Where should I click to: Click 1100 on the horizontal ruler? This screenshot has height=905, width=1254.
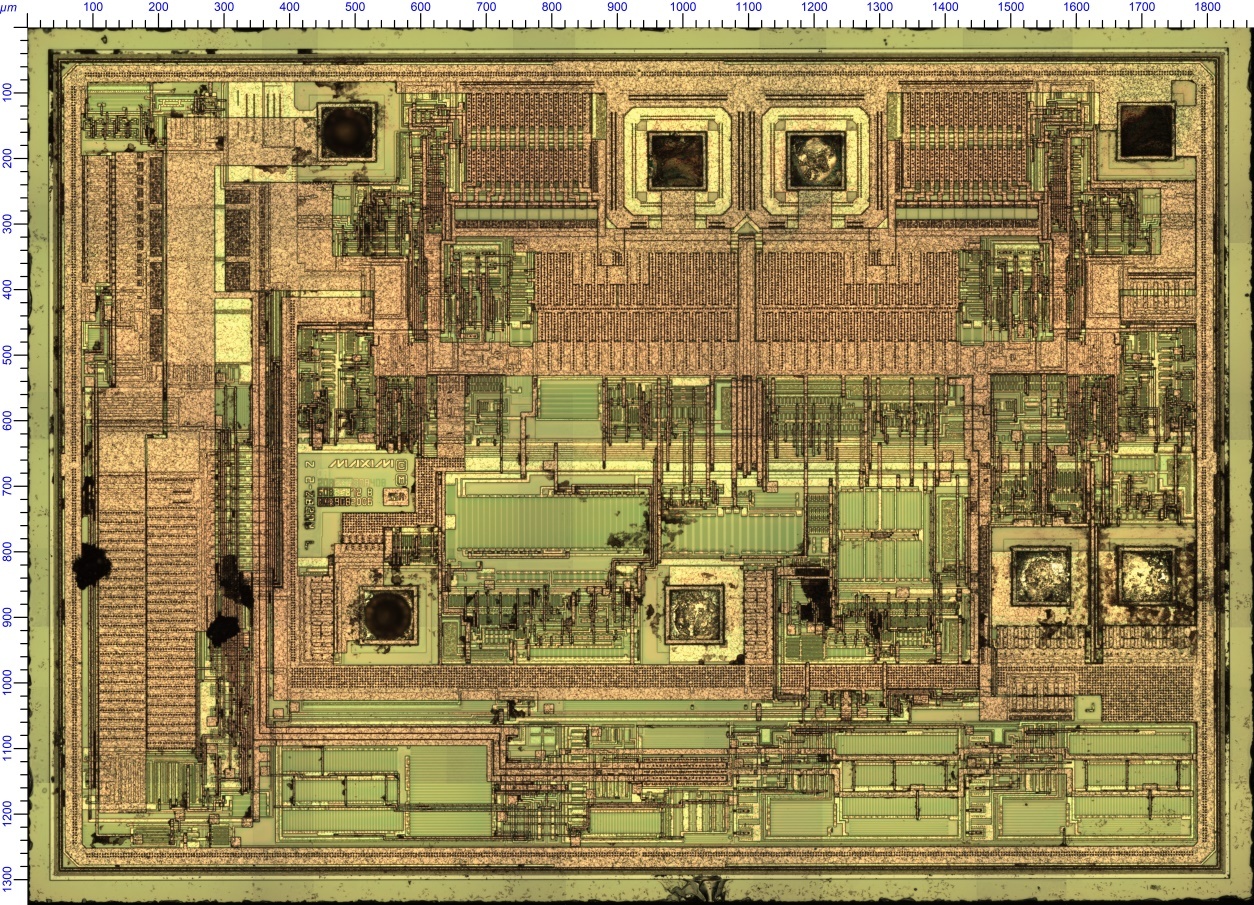point(749,7)
